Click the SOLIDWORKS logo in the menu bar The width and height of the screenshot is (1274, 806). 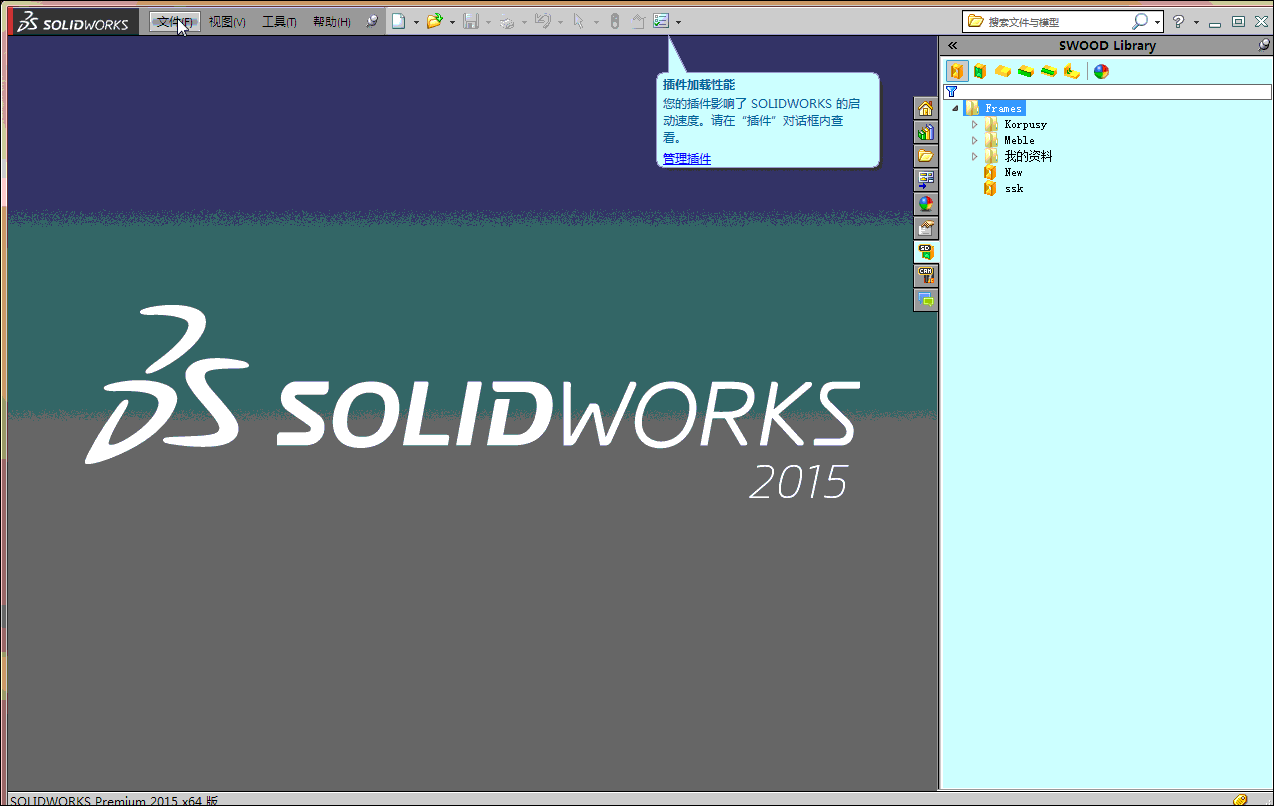pos(73,22)
